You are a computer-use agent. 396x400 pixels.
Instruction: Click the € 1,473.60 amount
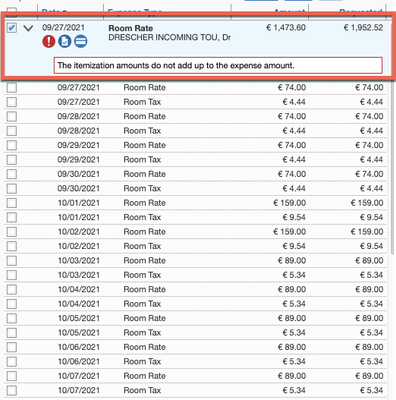[286, 28]
